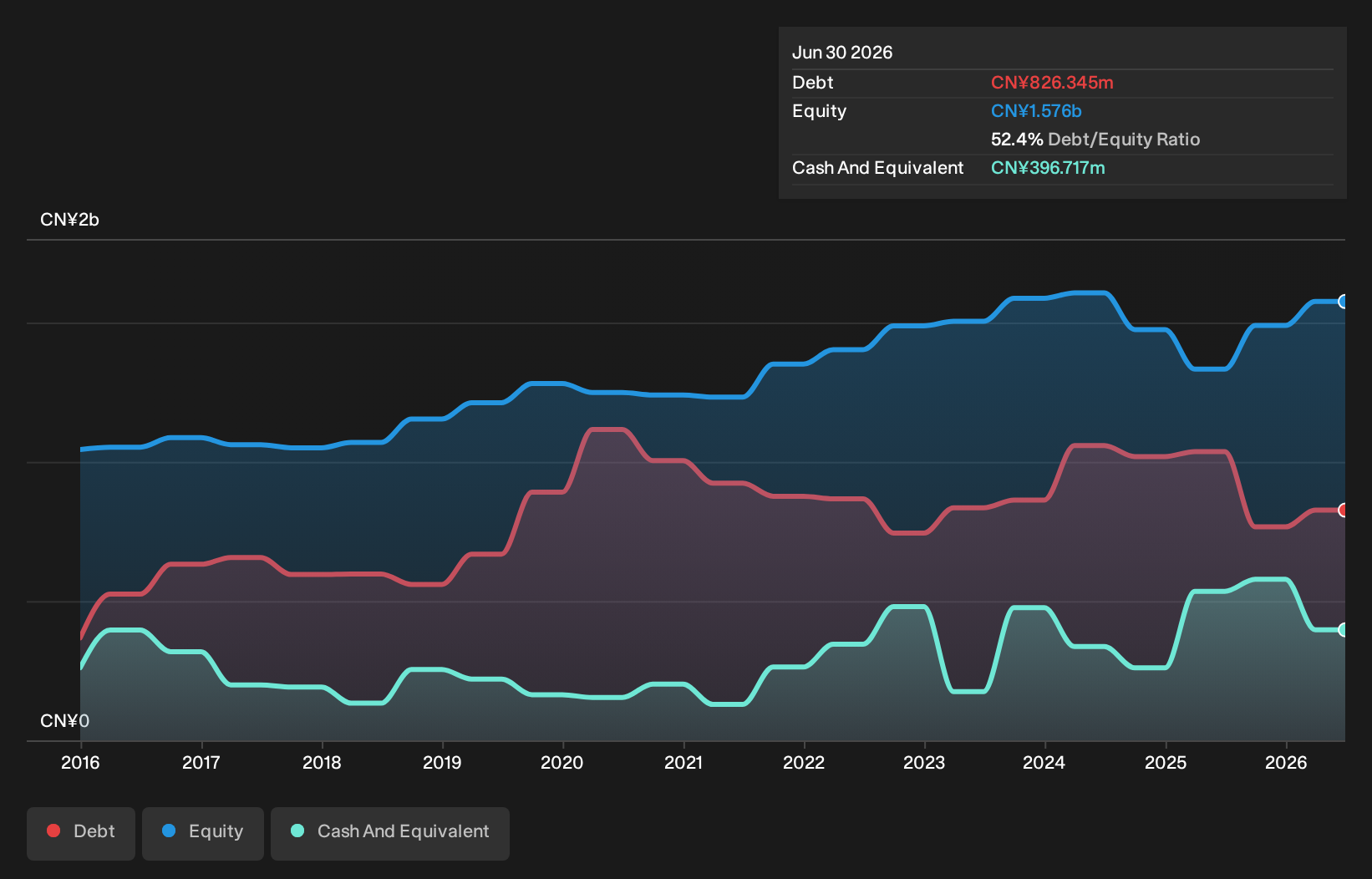
Task: Click the 2026 x-axis label
Action: point(1286,762)
